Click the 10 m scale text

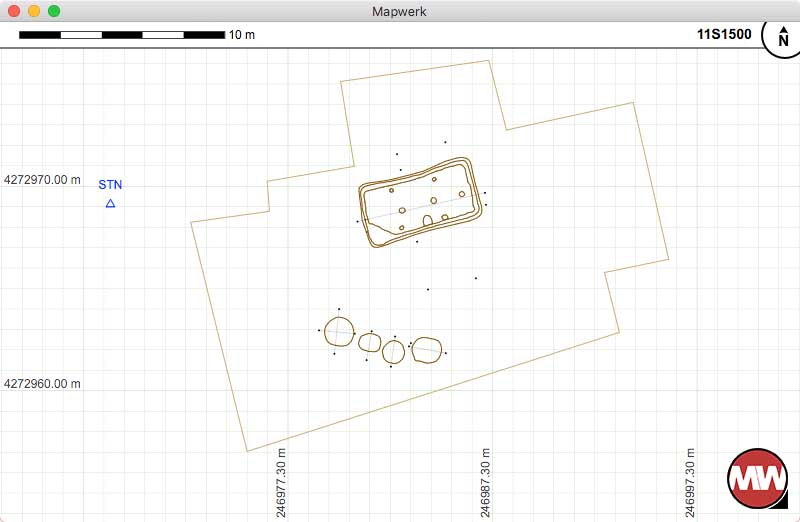(242, 35)
